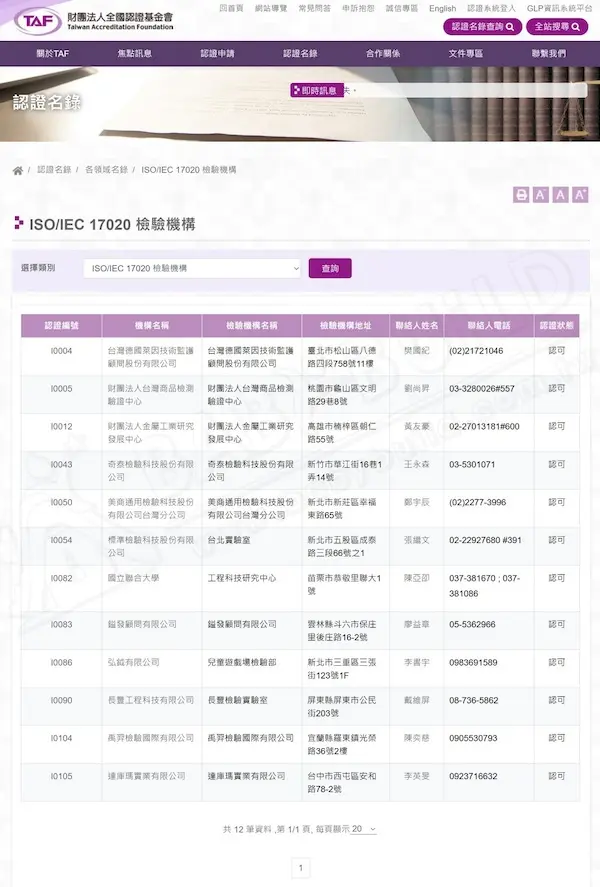Click certification number I0086

click(x=62, y=662)
